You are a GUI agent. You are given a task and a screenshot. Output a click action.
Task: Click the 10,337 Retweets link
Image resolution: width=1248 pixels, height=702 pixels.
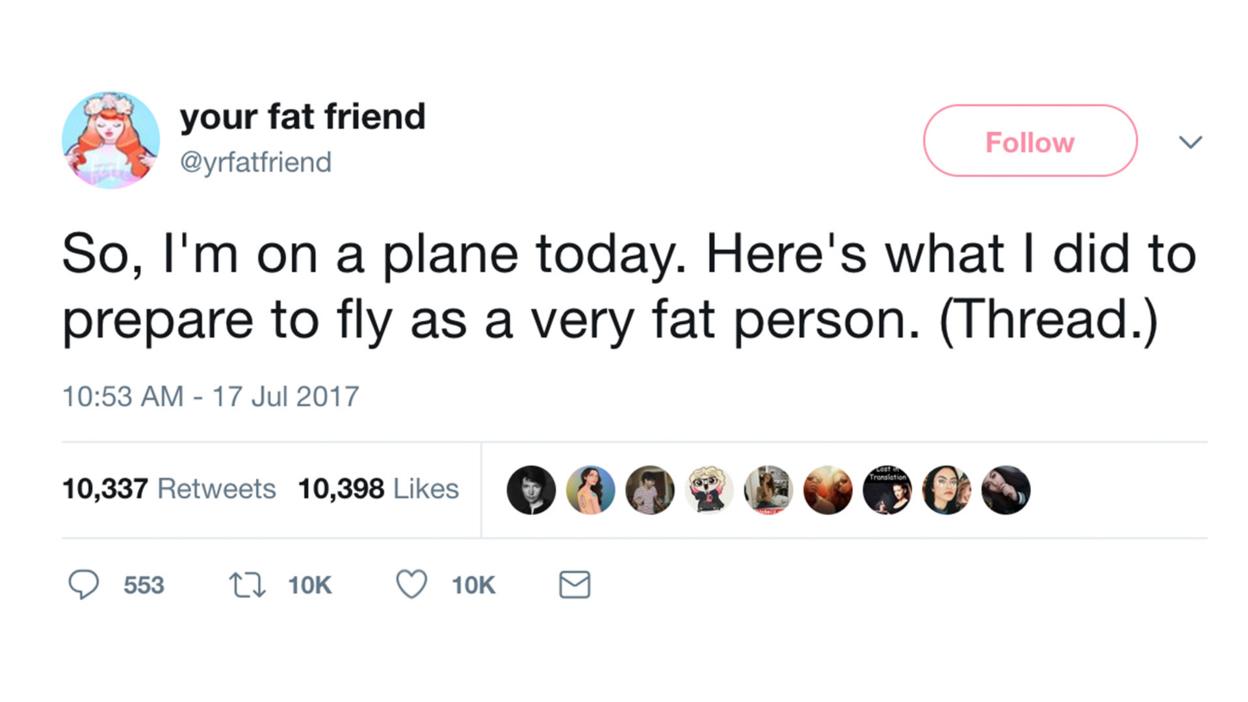click(x=168, y=489)
